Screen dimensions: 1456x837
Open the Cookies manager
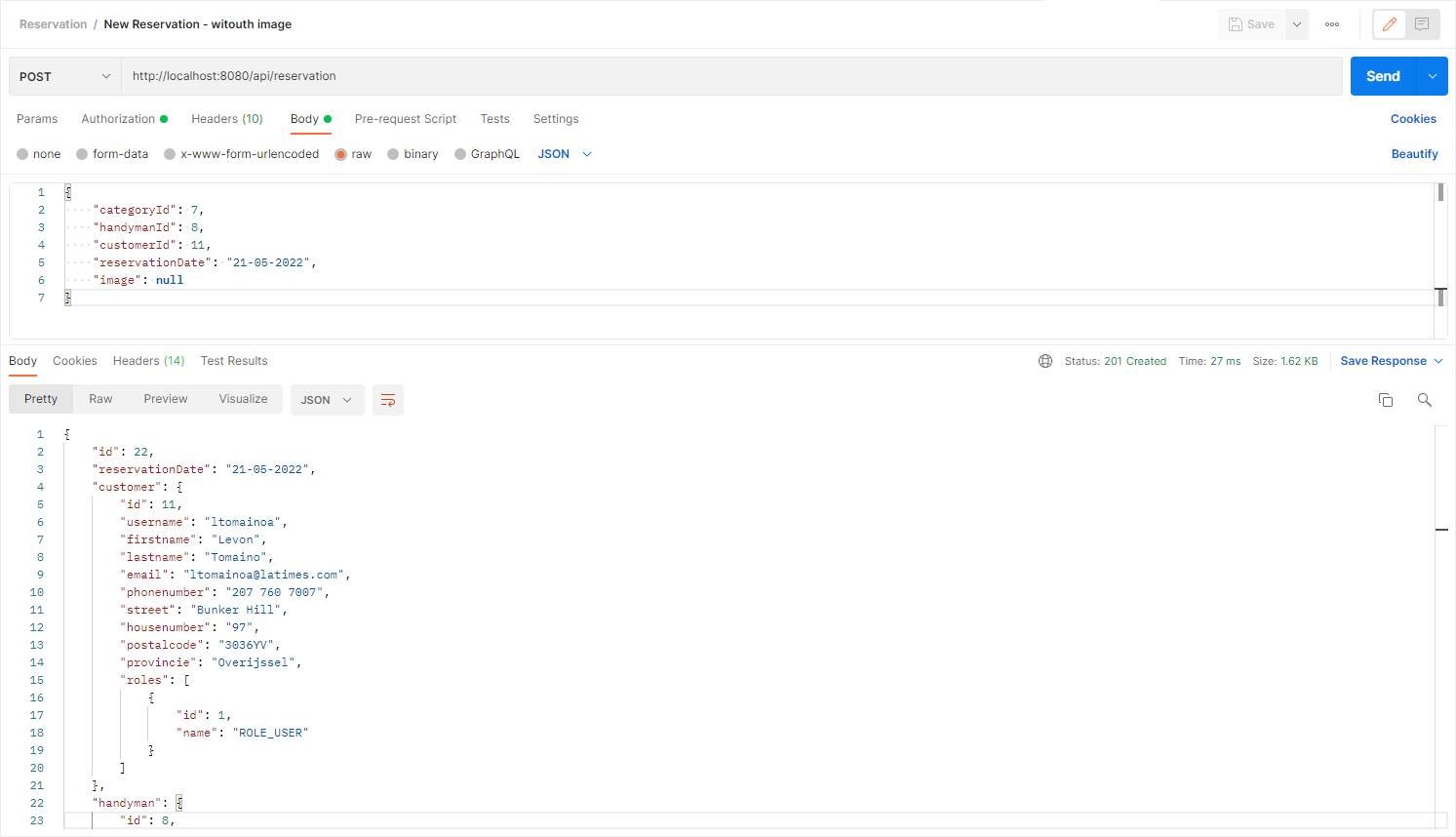[x=1413, y=118]
